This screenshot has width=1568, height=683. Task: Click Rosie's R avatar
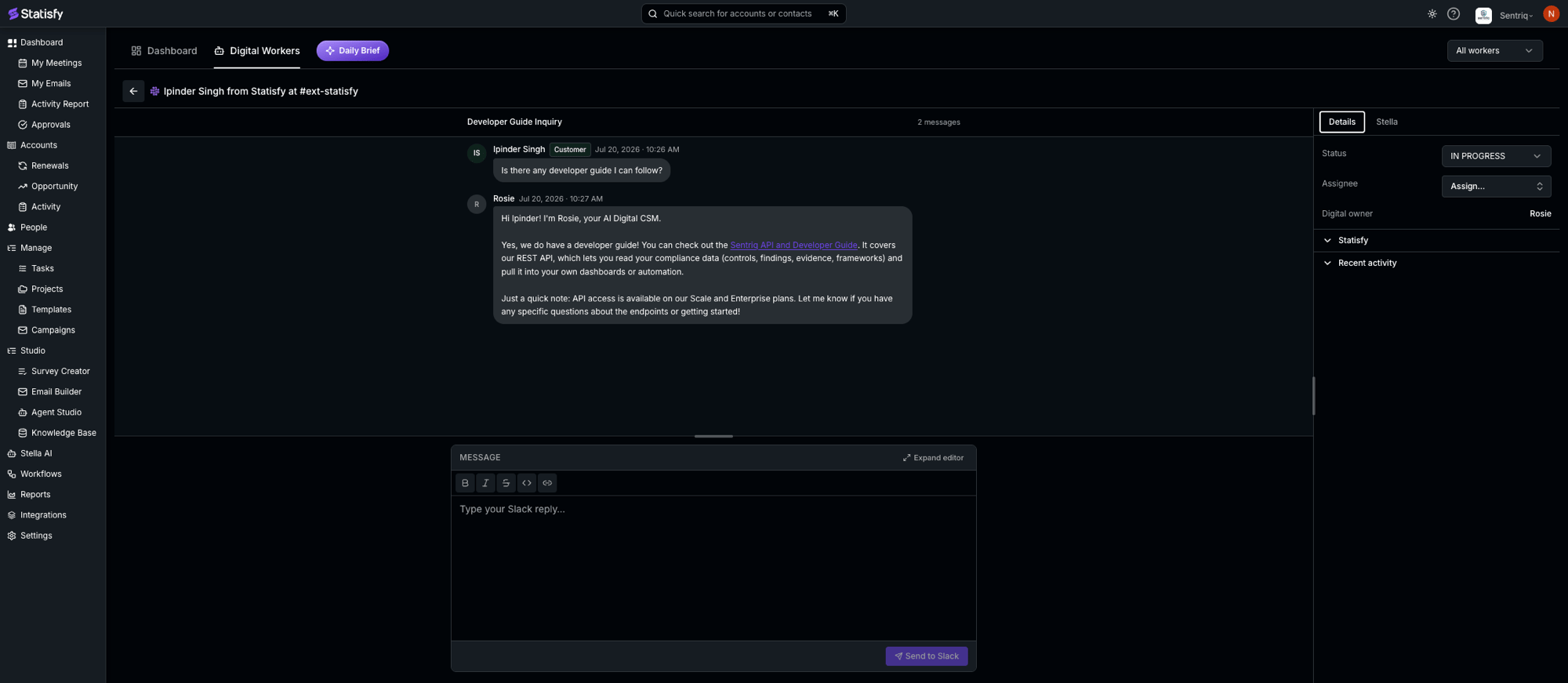tap(476, 205)
